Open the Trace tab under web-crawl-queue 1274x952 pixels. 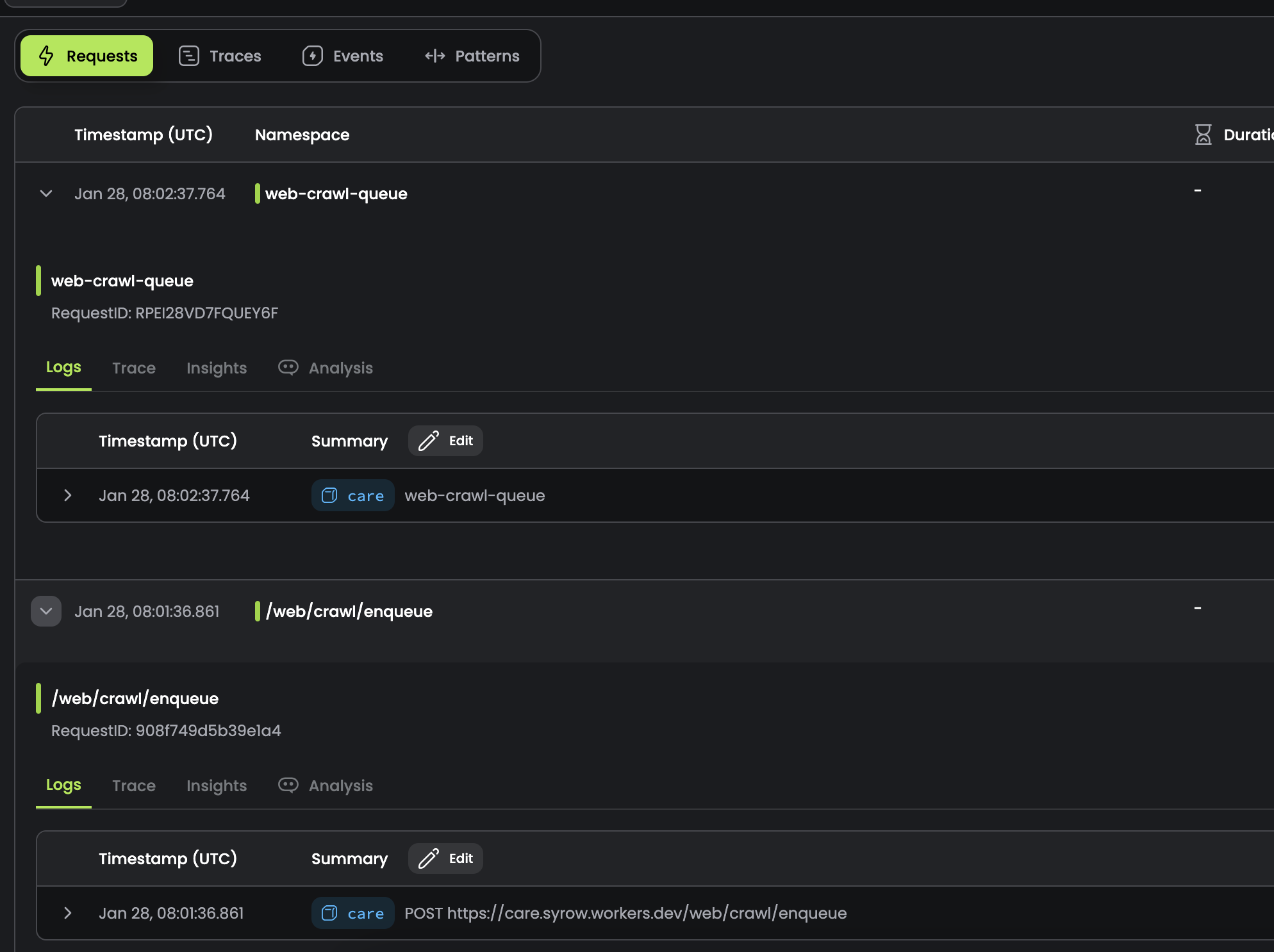(134, 368)
